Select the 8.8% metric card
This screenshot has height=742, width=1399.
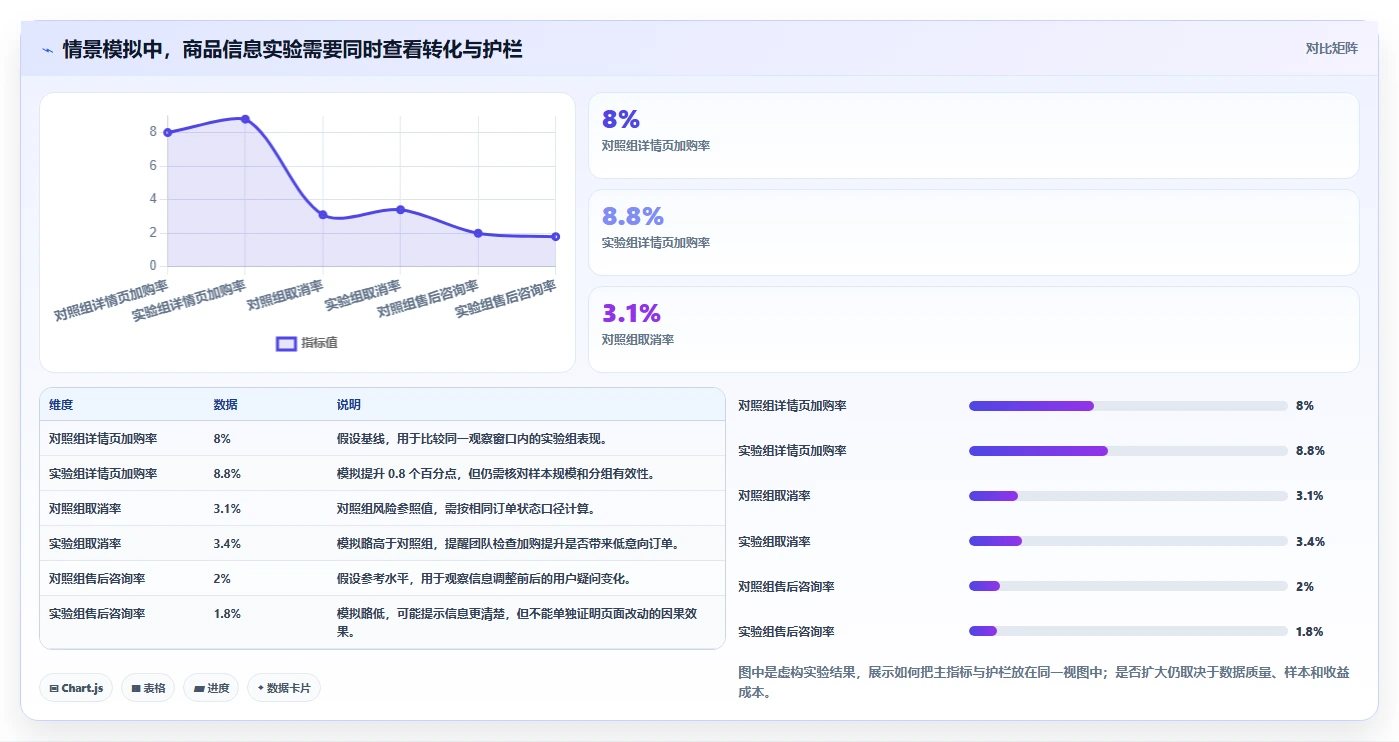(973, 233)
